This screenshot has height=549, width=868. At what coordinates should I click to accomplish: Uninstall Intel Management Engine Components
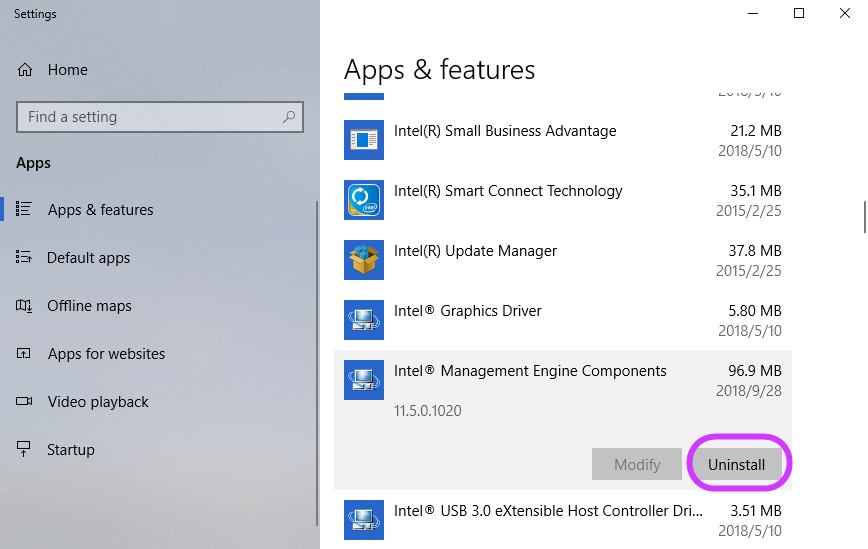click(736, 464)
